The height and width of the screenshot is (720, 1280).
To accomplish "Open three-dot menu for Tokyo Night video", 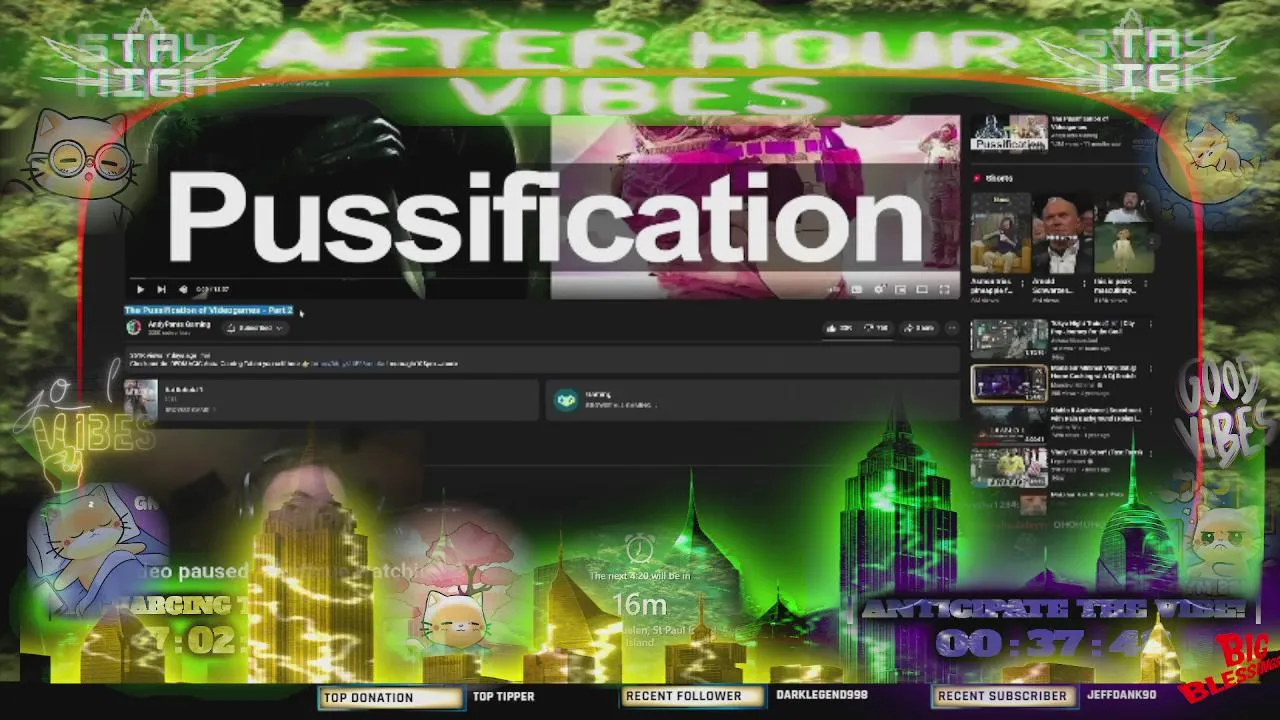I will tap(1150, 325).
